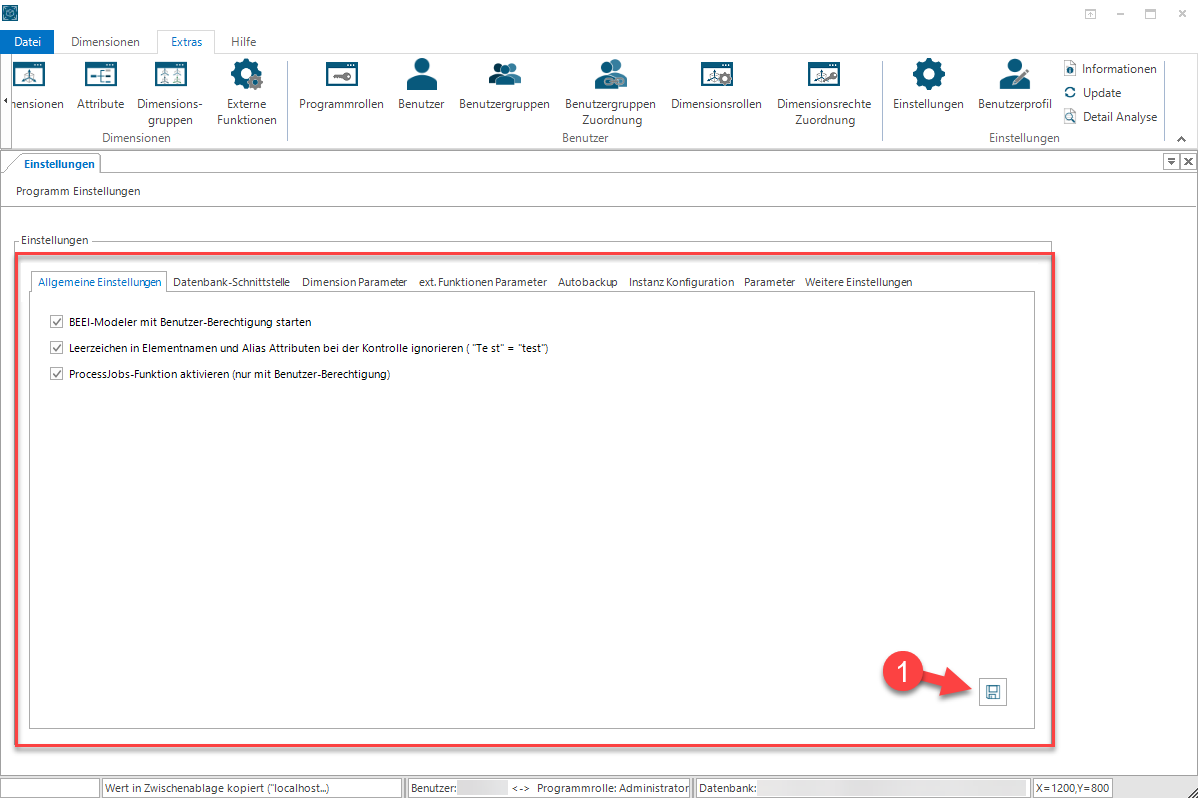Switch to the Parameter tab
The image size is (1198, 798).
point(769,282)
